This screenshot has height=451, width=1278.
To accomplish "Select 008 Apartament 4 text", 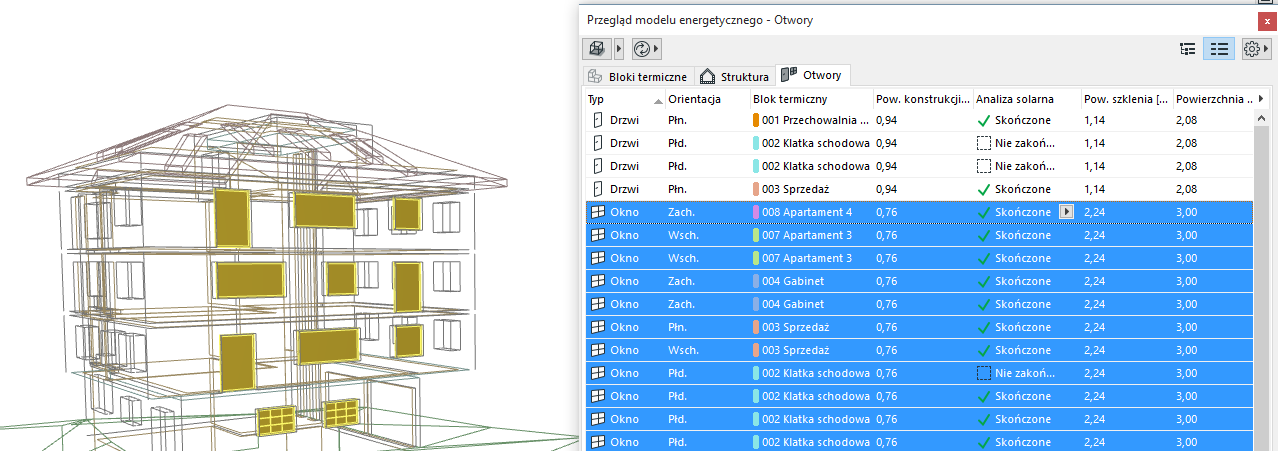I will click(x=807, y=212).
